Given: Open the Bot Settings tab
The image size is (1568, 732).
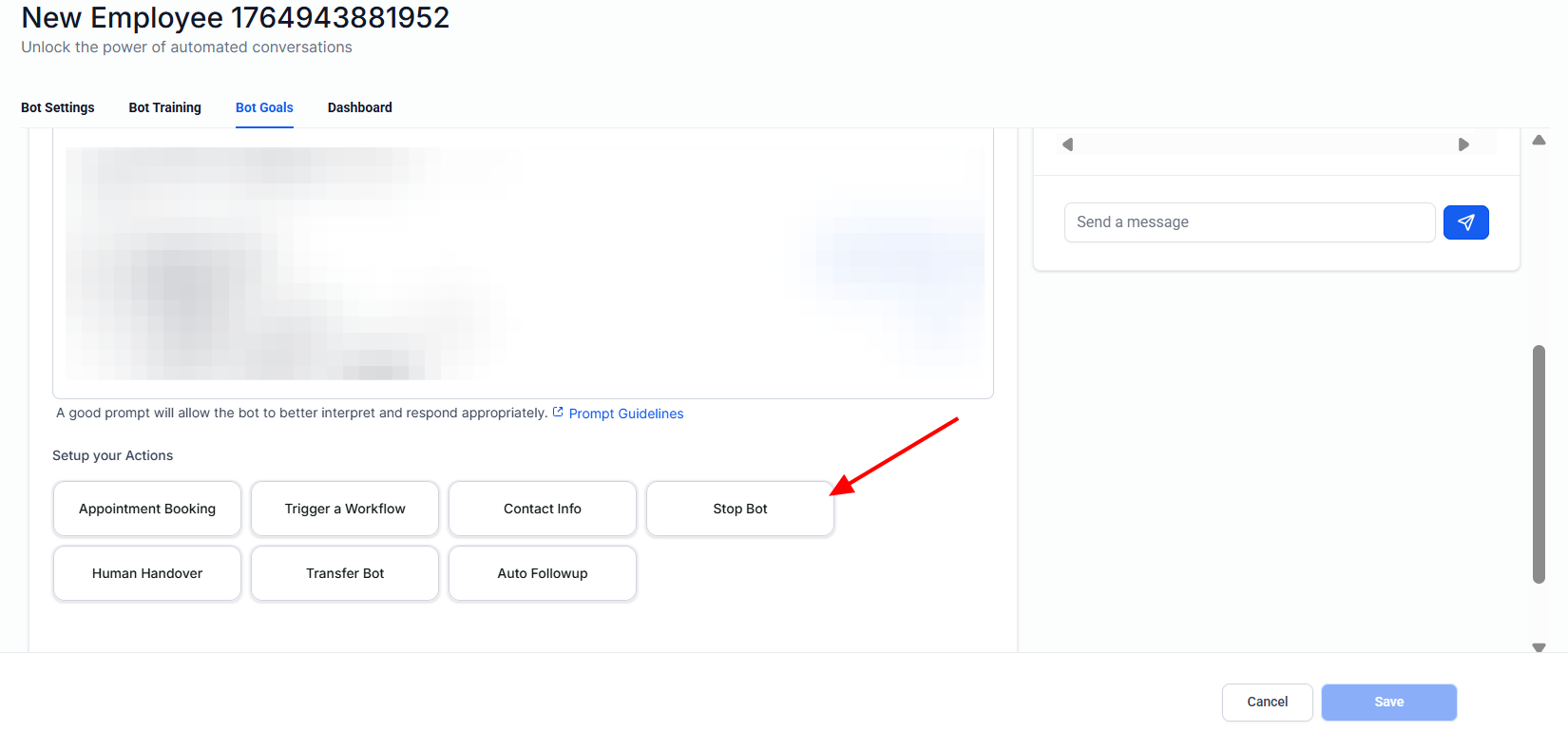Looking at the screenshot, I should [x=58, y=107].
